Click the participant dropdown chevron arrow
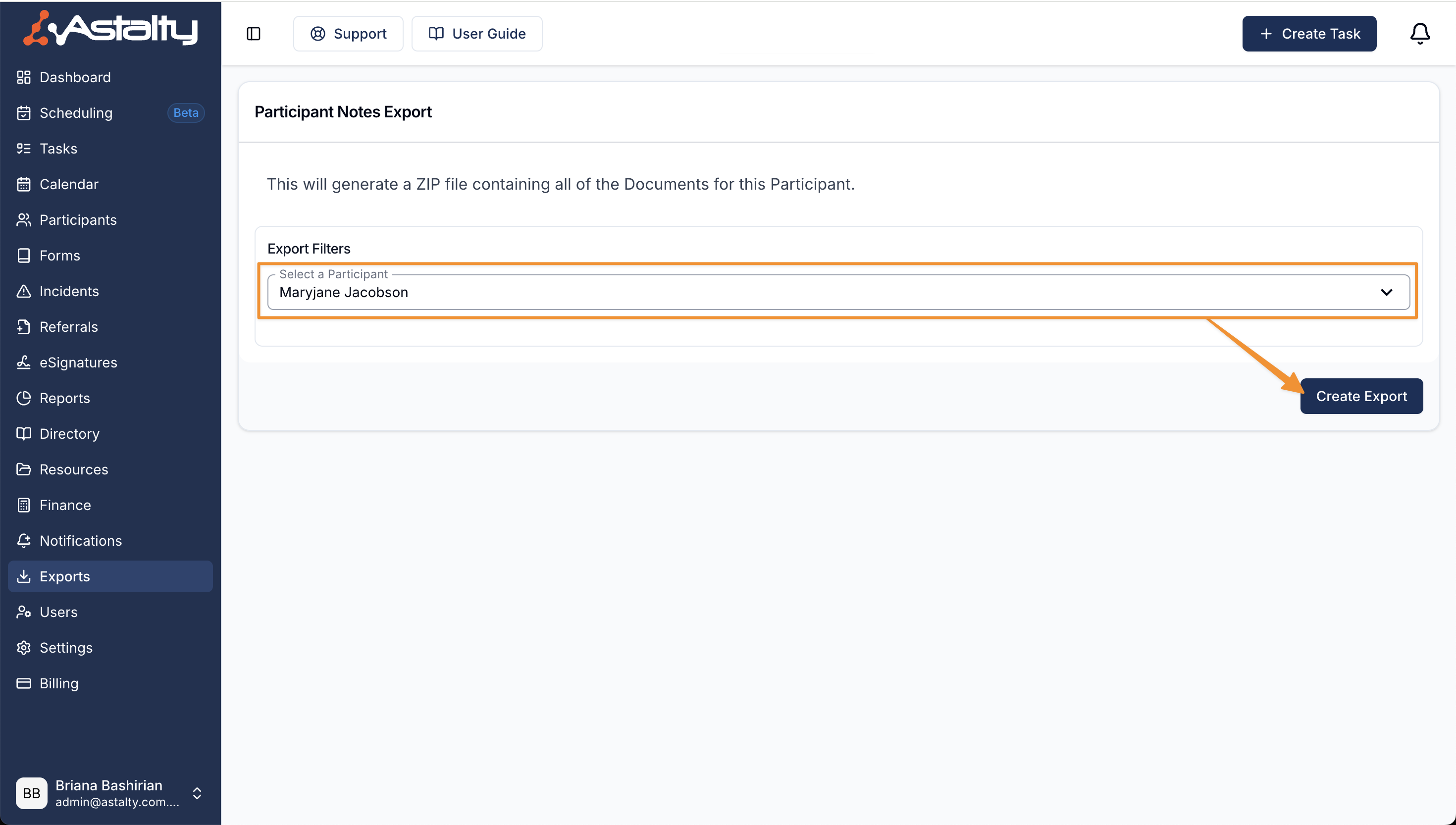 coord(1386,292)
